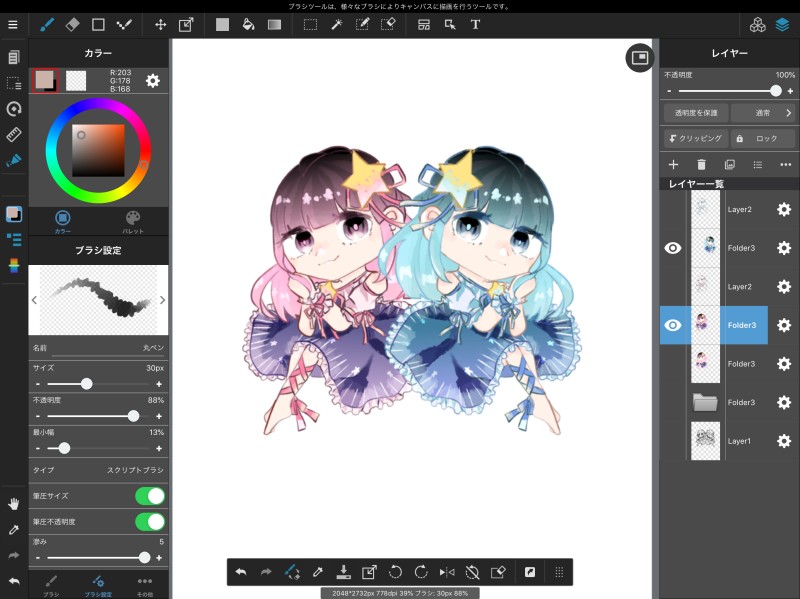Rotate canvas right using bottom toolbar
This screenshot has width=800, height=599.
pos(421,572)
